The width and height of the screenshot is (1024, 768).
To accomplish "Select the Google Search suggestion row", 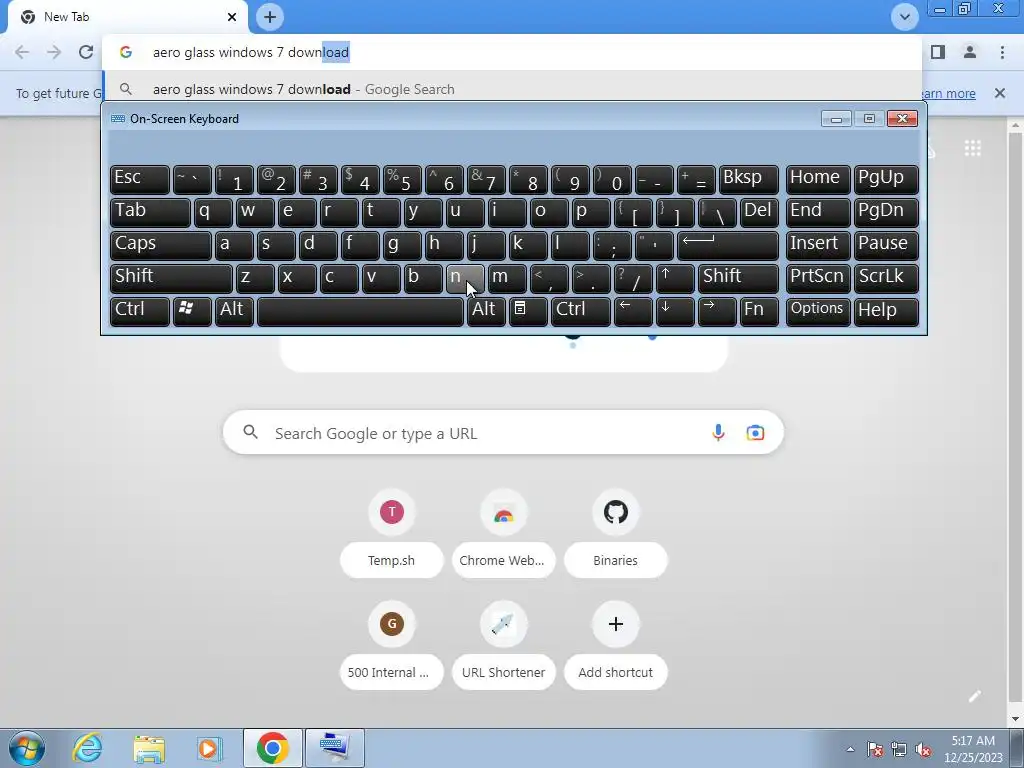I will pyautogui.click(x=513, y=89).
